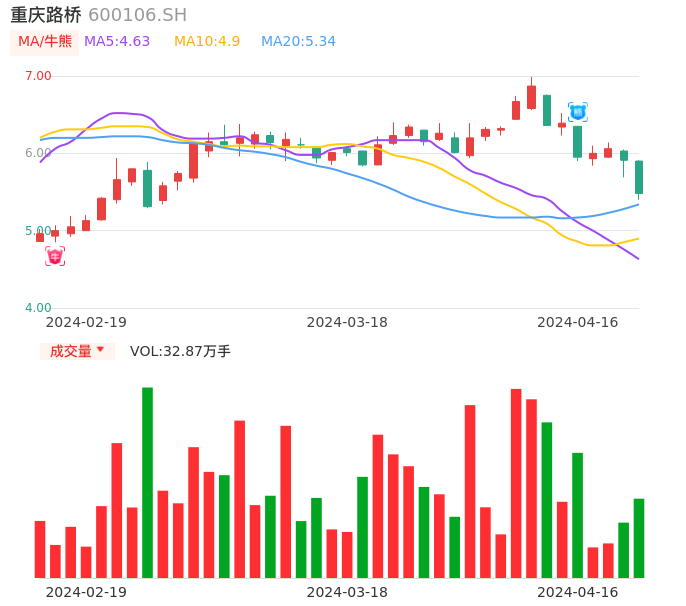Screen dimensions: 686x606
Task: Click the red bull signal icon
Action: click(55, 256)
